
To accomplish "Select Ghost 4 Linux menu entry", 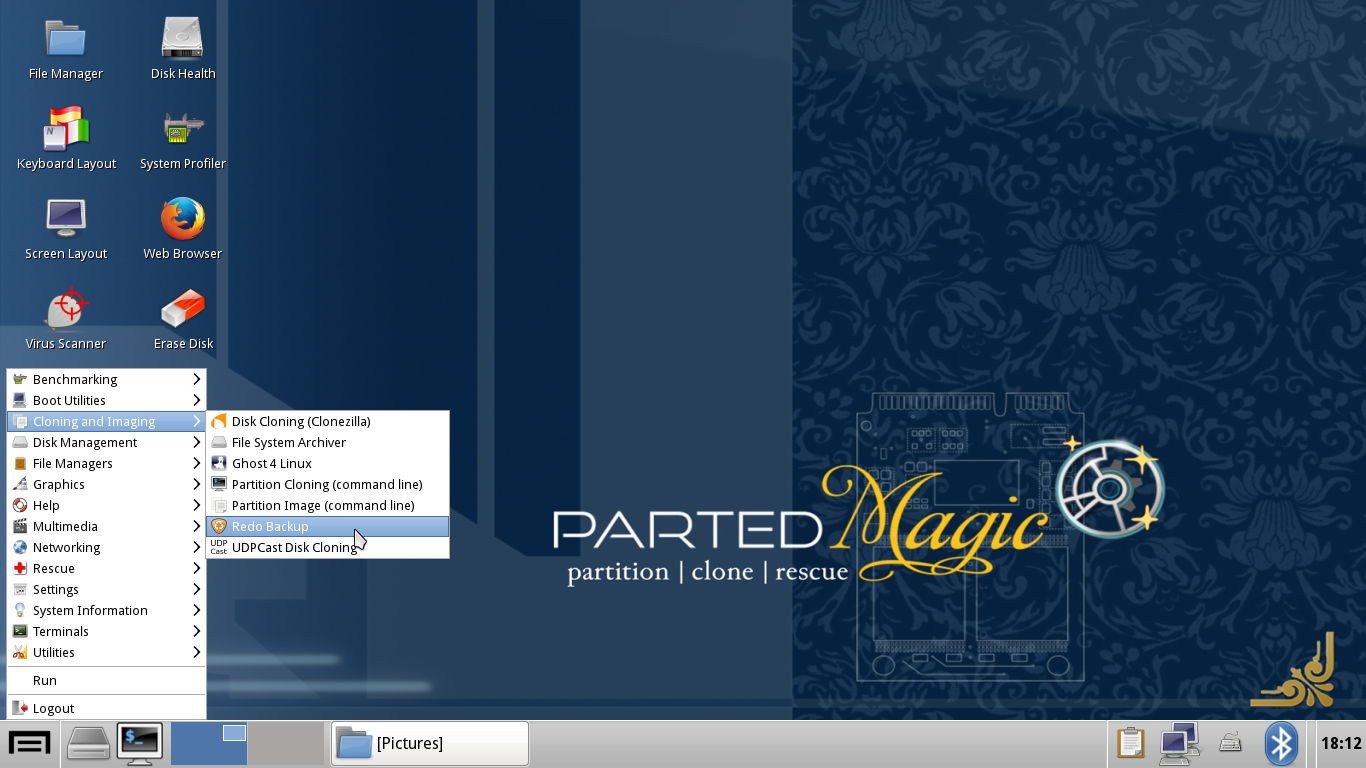I will (272, 463).
